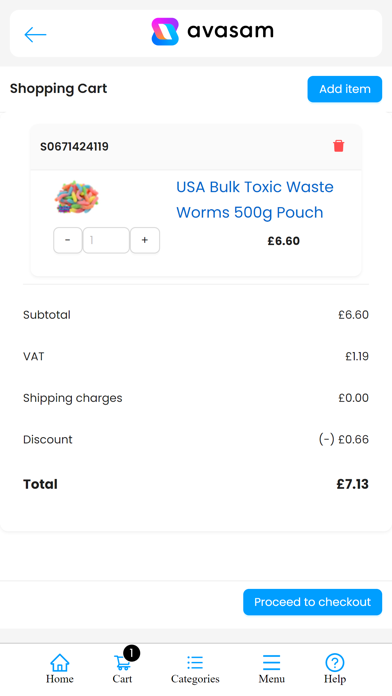
Task: Go back using the blue arrow
Action: (36, 34)
